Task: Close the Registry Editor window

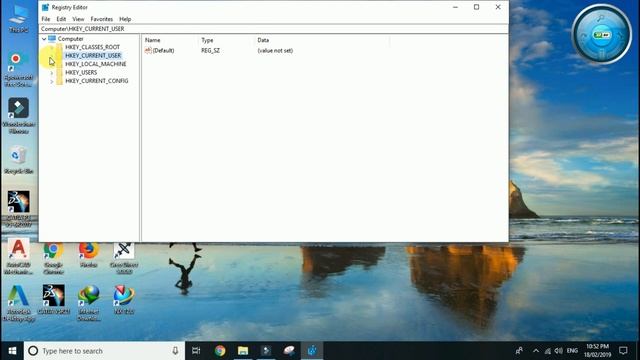Action: (x=498, y=7)
